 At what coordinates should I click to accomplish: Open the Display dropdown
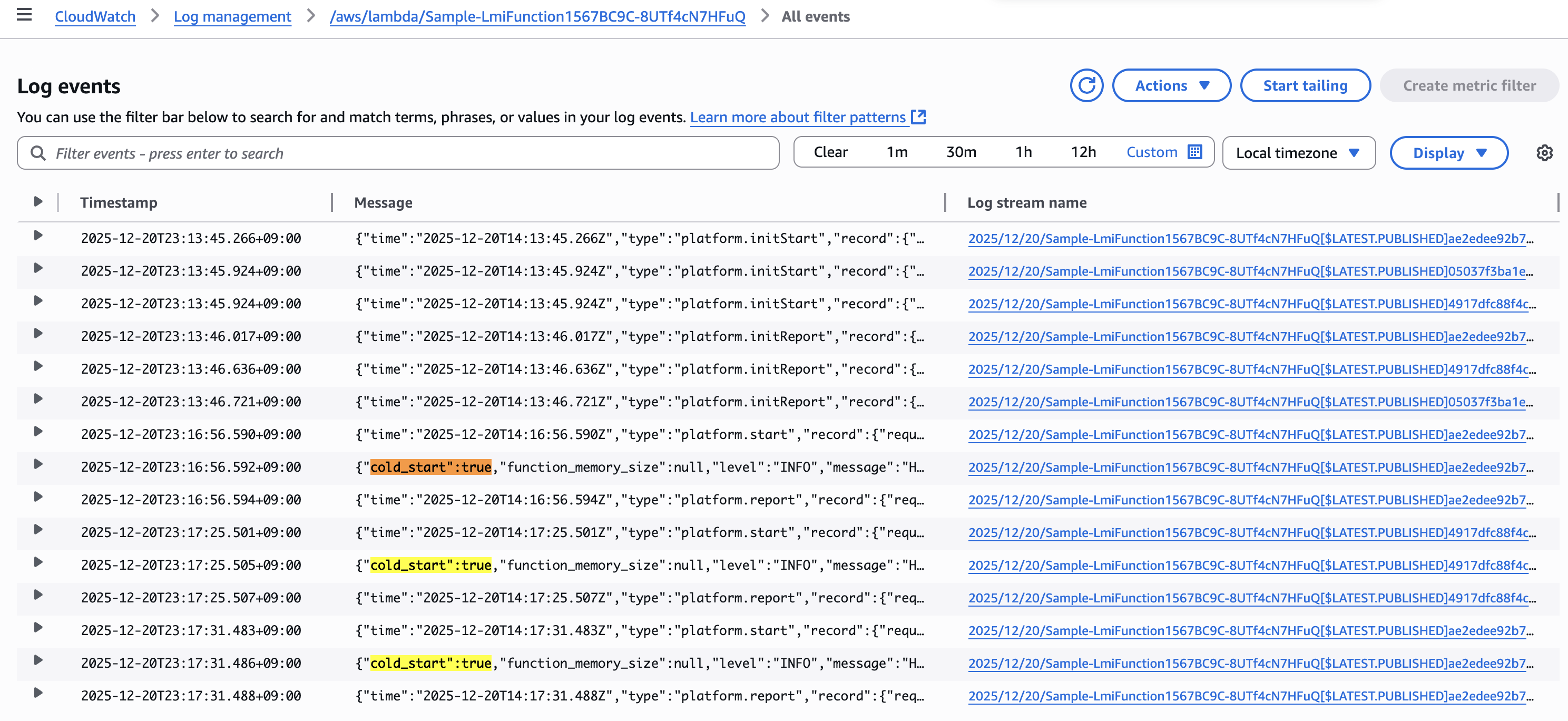coord(1449,153)
